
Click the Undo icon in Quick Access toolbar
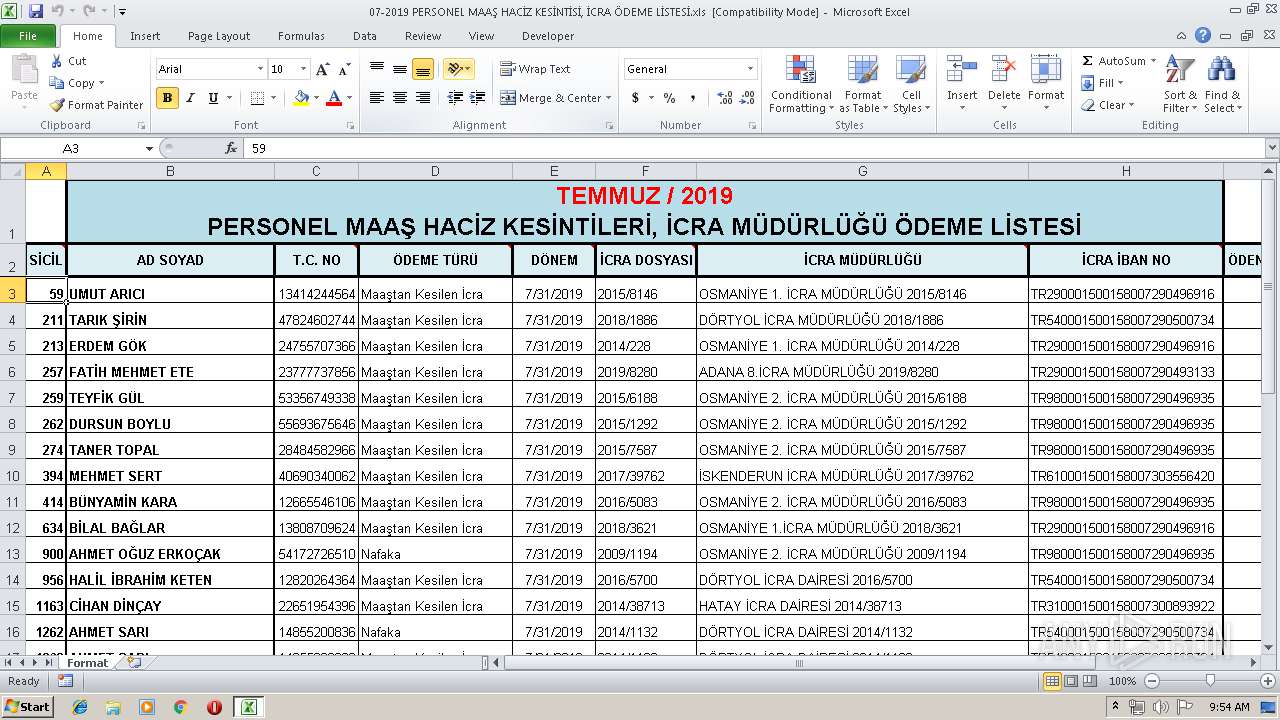(x=60, y=12)
